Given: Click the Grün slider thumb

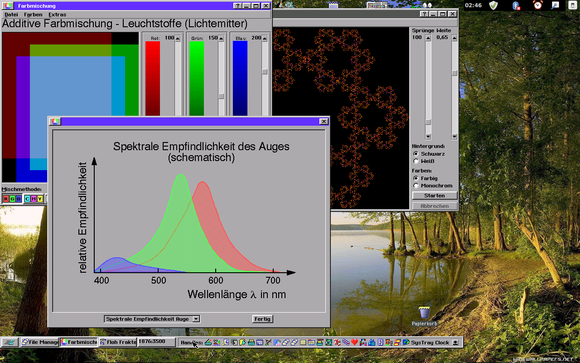Looking at the screenshot, I should pyautogui.click(x=221, y=96).
